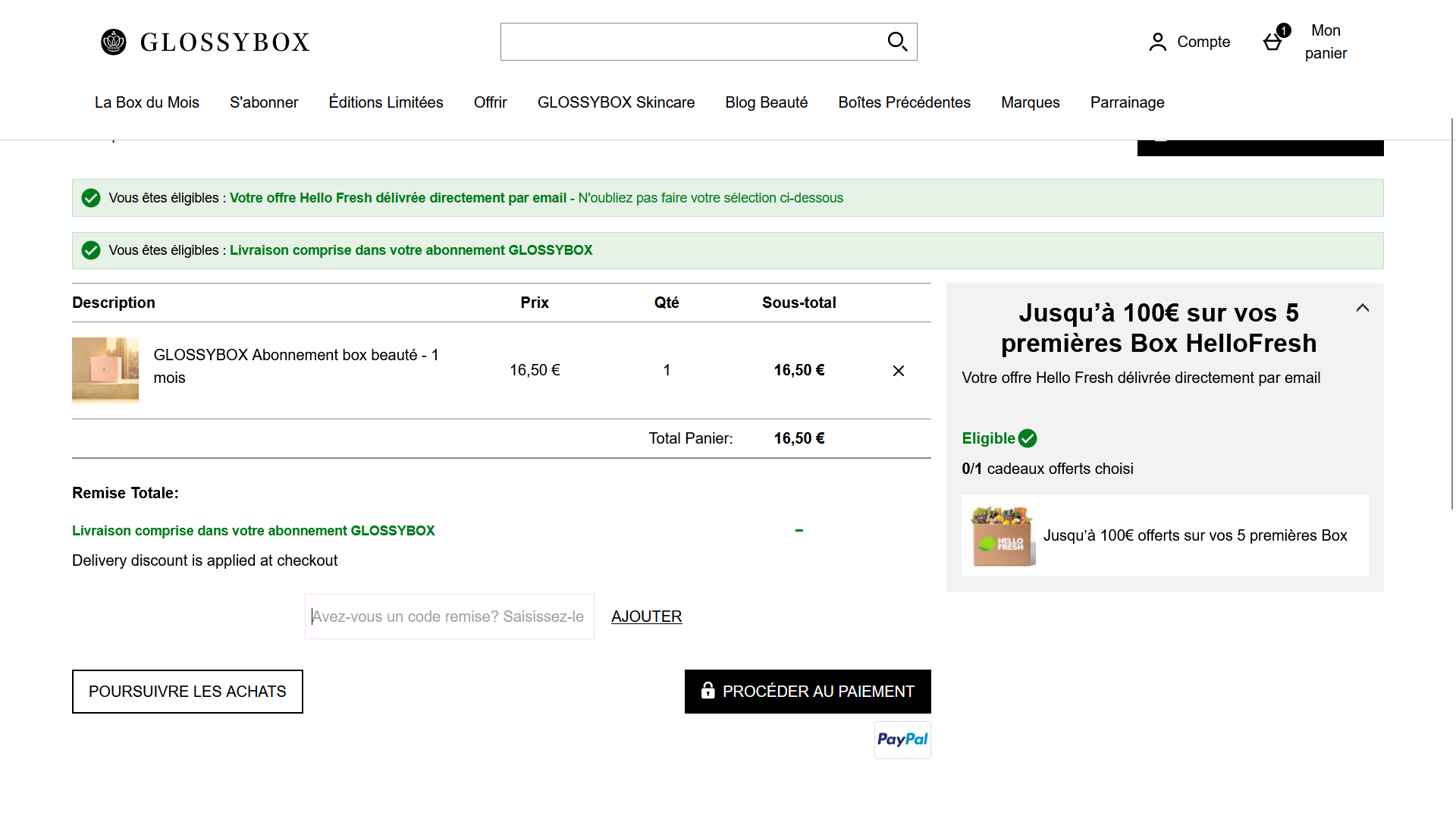Select Offrir in navigation
1456x819 pixels.
click(491, 102)
